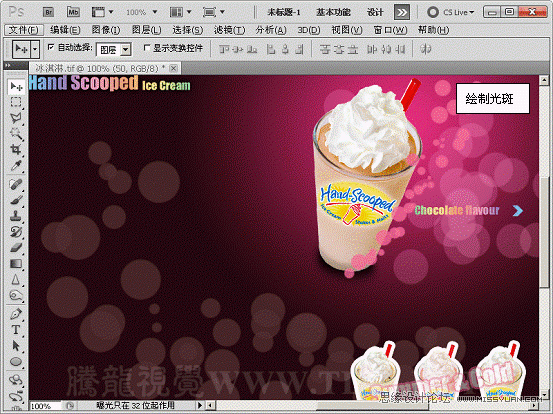Launch Mini Bridge (Mb) button
Image resolution: width=553 pixels, height=414 pixels.
coord(73,12)
